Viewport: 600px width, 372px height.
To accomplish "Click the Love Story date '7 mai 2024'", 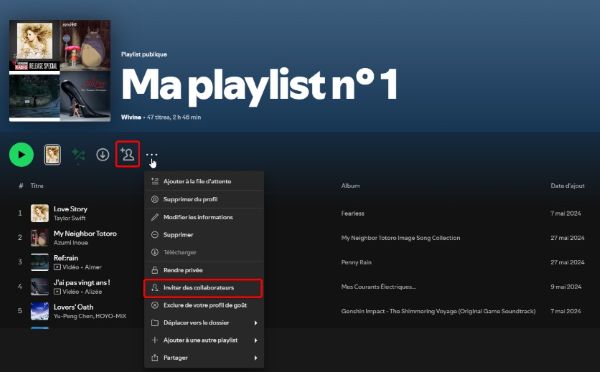I will point(566,214).
